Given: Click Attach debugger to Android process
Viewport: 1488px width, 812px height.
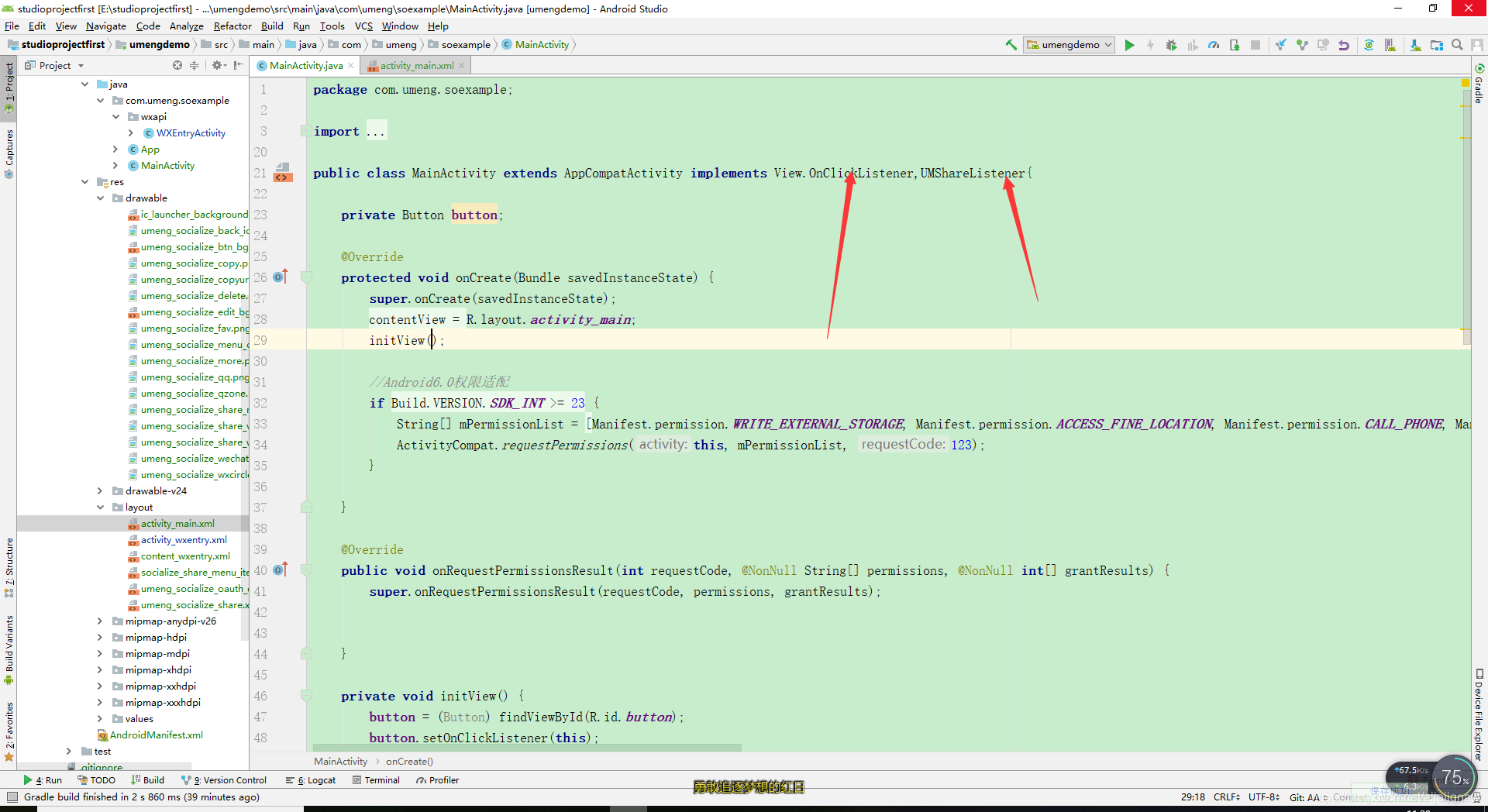Looking at the screenshot, I should 1235,45.
